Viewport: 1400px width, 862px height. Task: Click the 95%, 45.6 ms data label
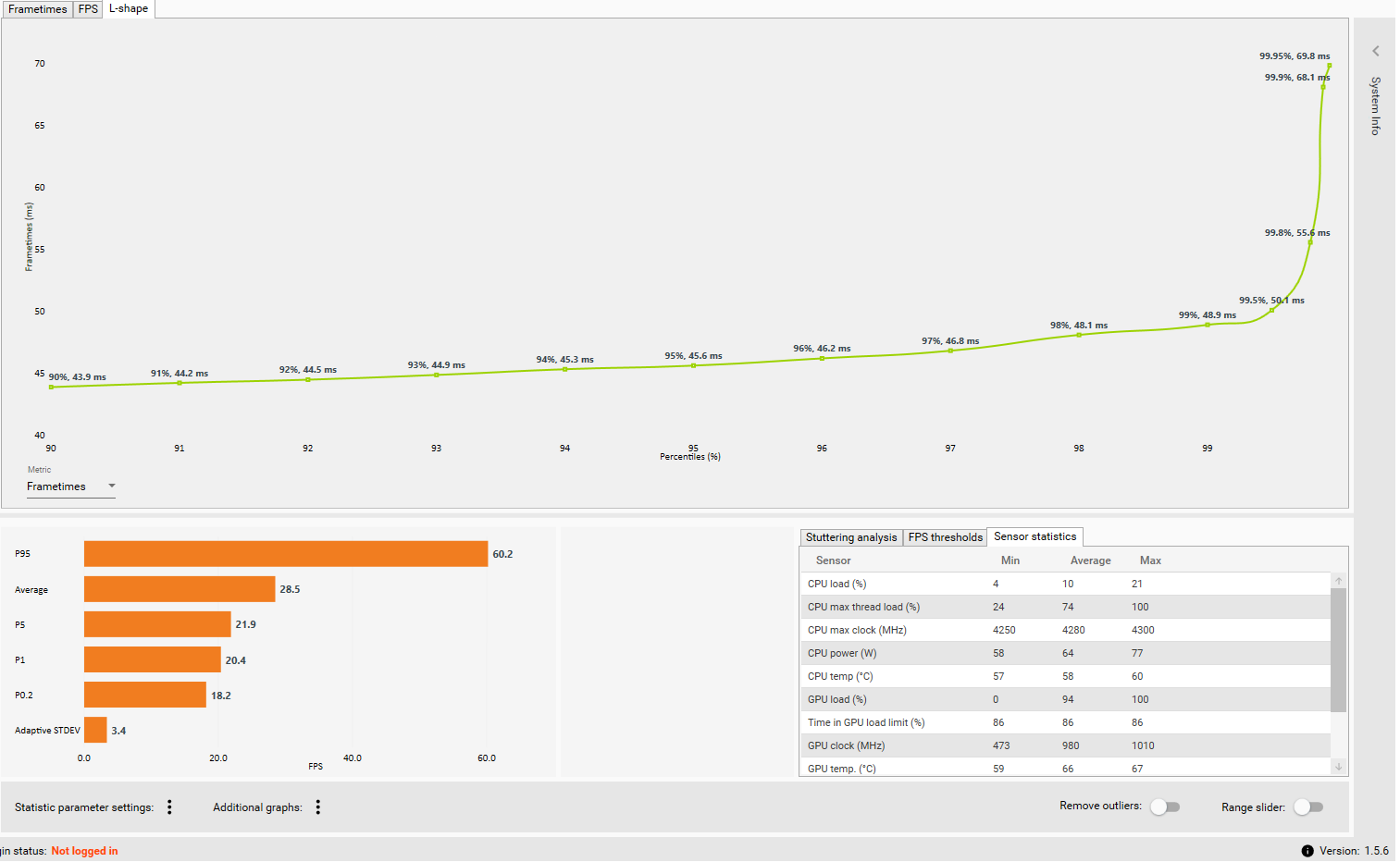click(693, 356)
